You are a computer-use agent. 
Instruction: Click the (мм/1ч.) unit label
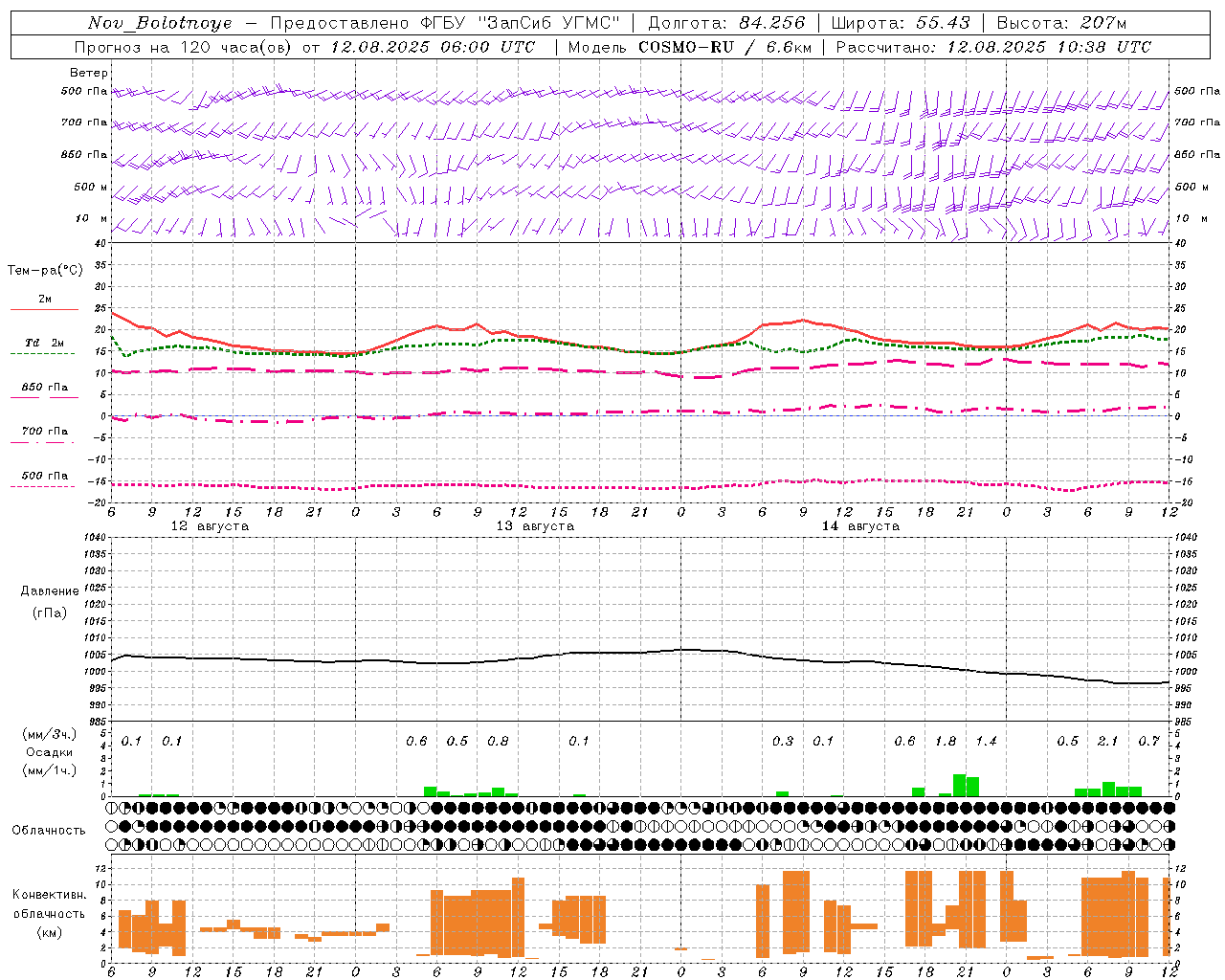[50, 770]
